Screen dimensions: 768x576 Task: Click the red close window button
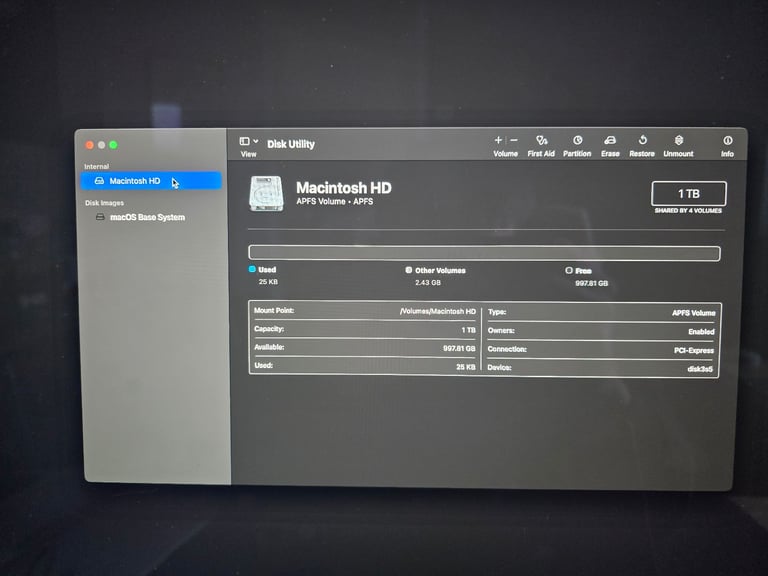tap(90, 145)
